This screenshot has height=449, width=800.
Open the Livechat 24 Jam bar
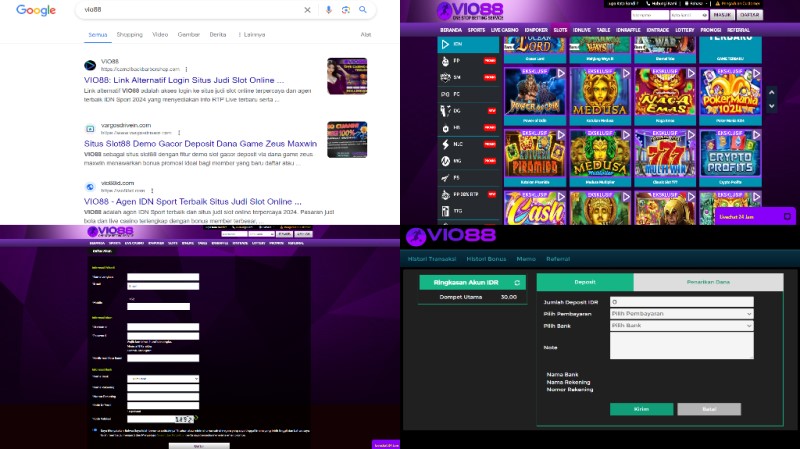coord(755,216)
